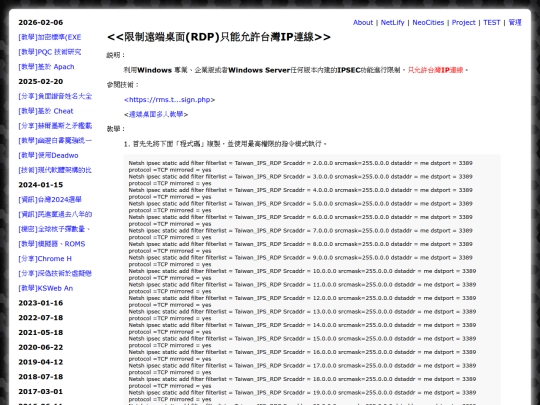Open the [技術] sidebar post
Screen dimensions: 540x405
point(55,170)
